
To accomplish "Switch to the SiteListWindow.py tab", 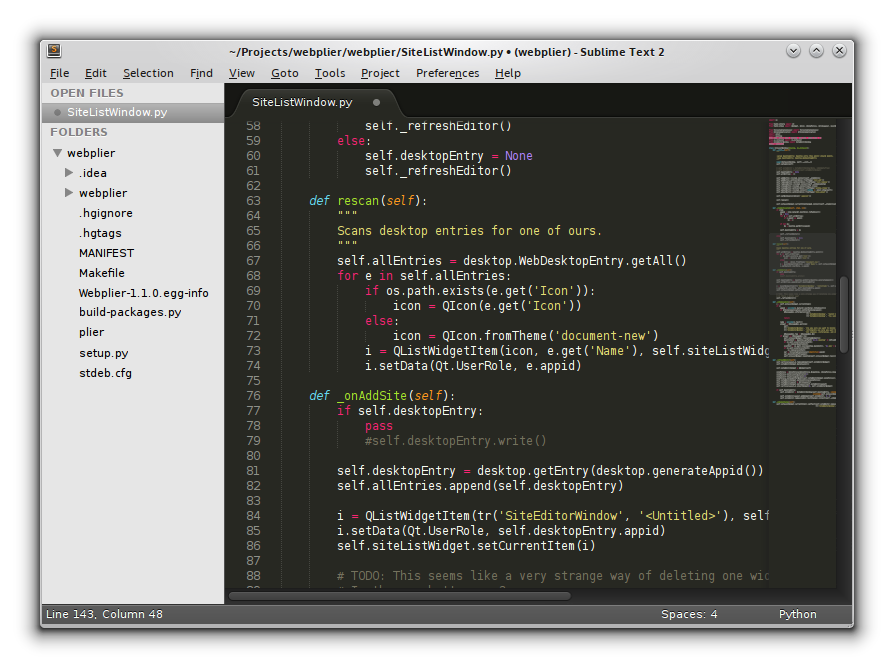I will [x=302, y=102].
